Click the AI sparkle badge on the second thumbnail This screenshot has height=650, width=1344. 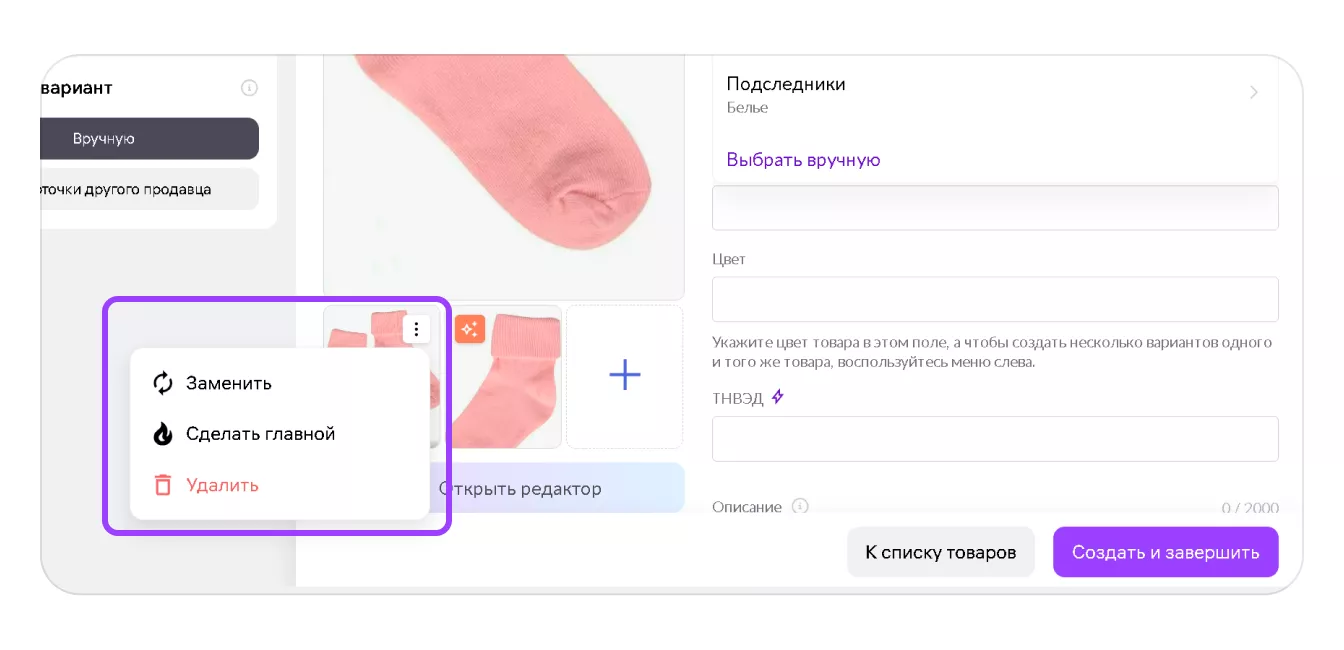click(x=470, y=329)
